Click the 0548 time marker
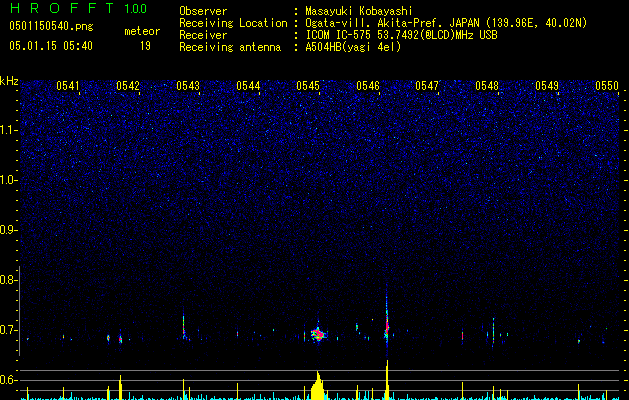 [487, 85]
